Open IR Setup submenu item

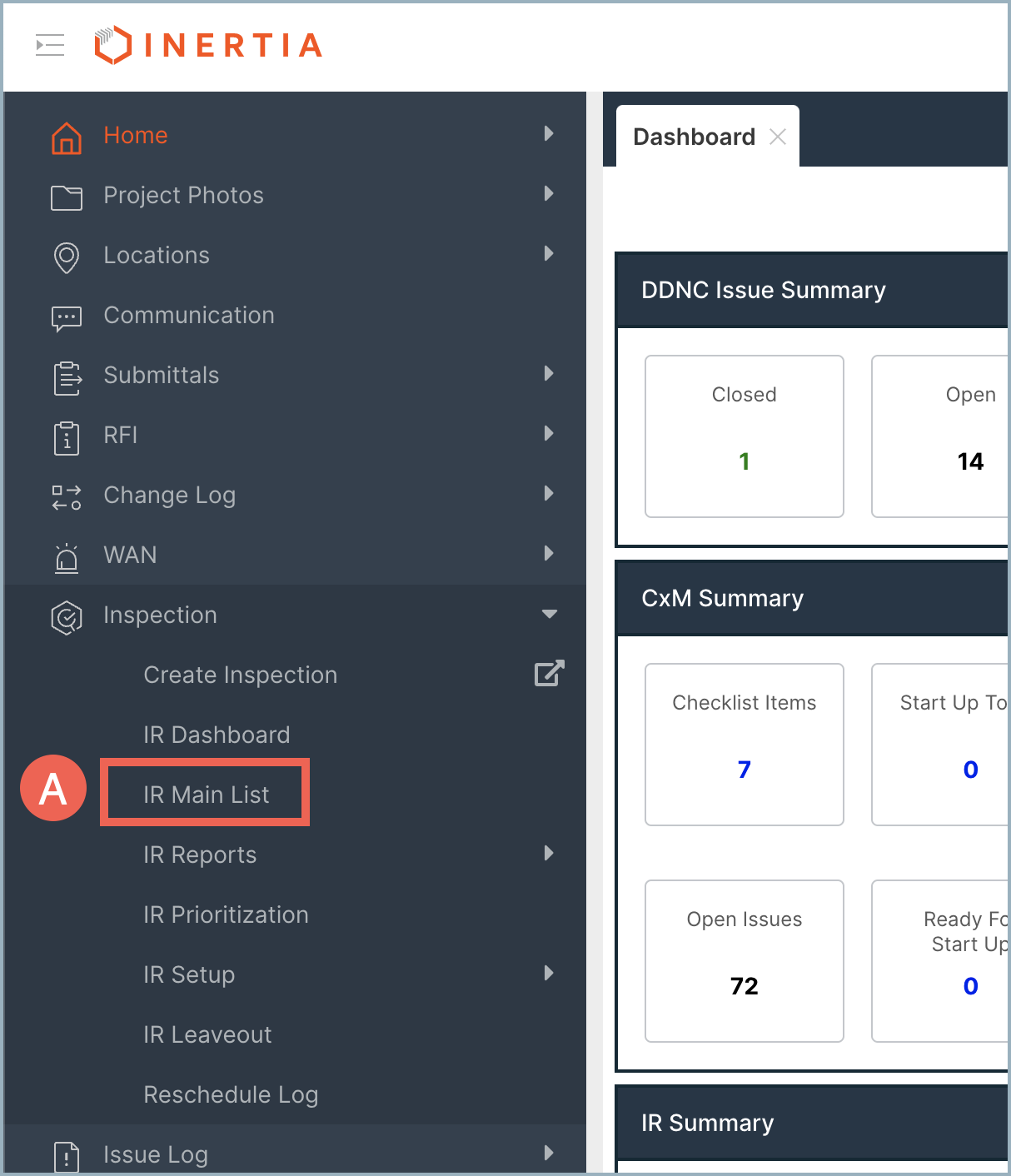[x=189, y=974]
